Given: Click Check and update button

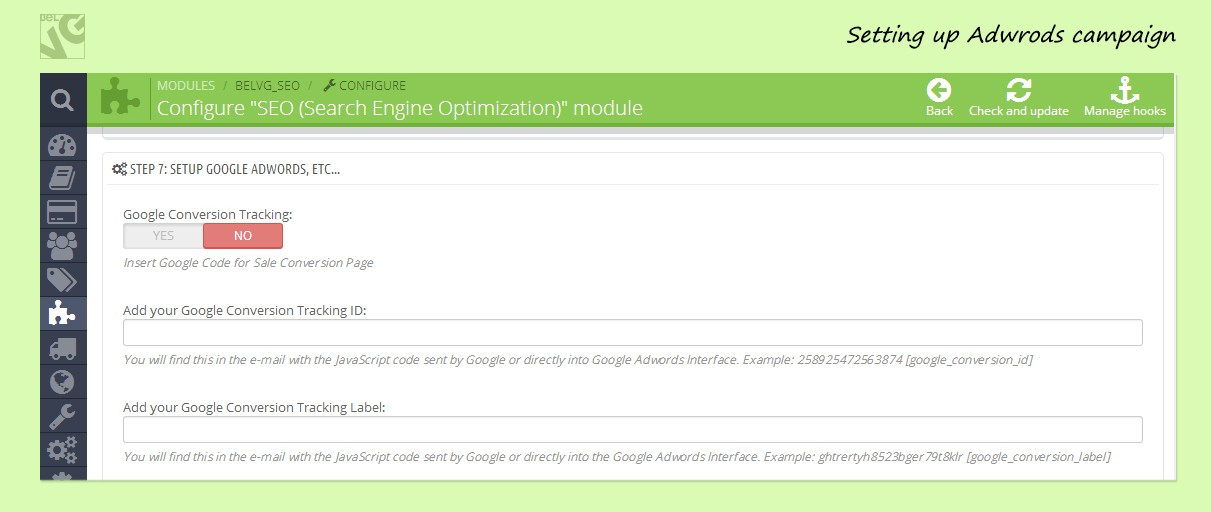Looking at the screenshot, I should (1018, 98).
